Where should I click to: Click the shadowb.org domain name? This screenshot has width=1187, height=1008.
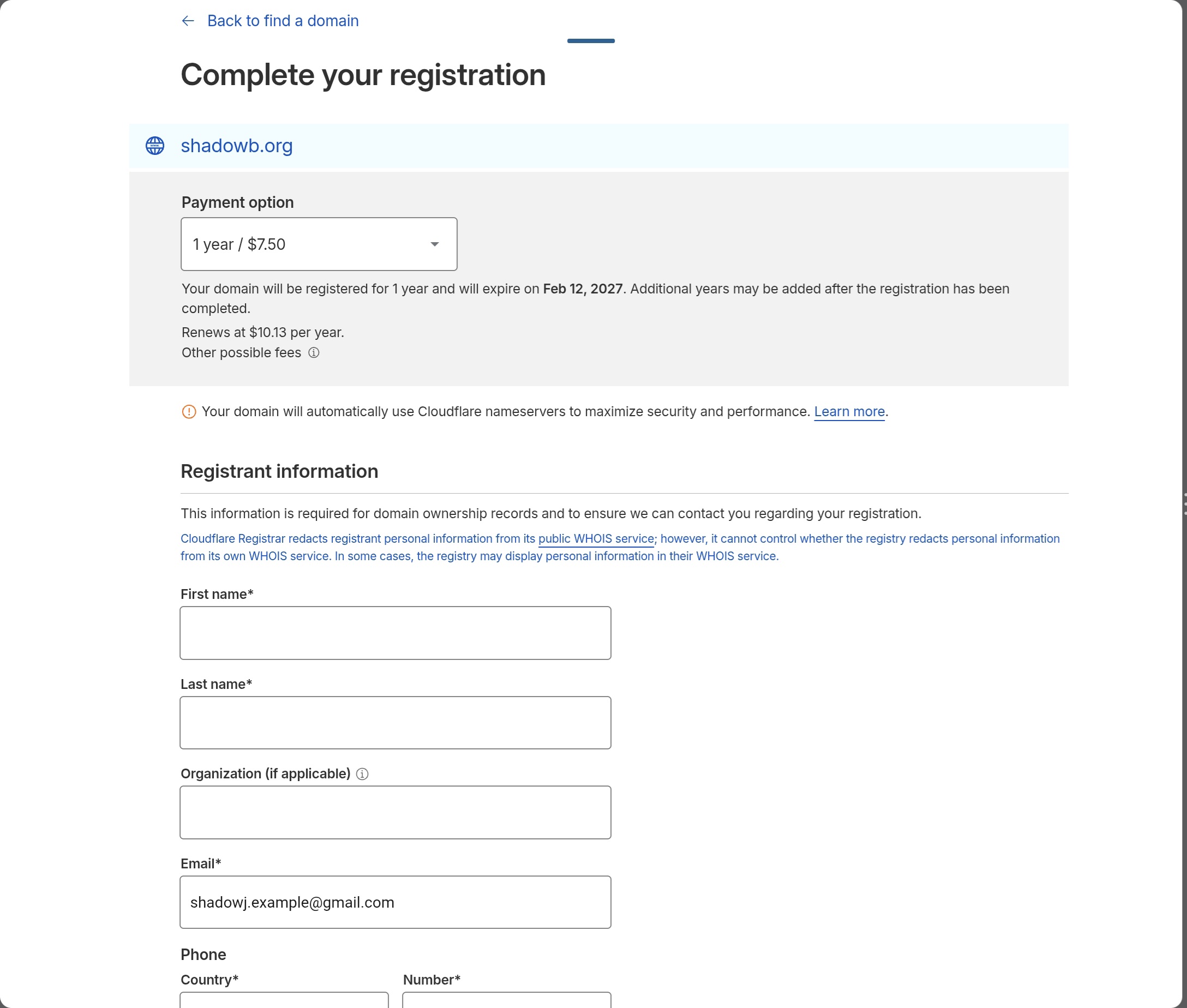click(237, 146)
